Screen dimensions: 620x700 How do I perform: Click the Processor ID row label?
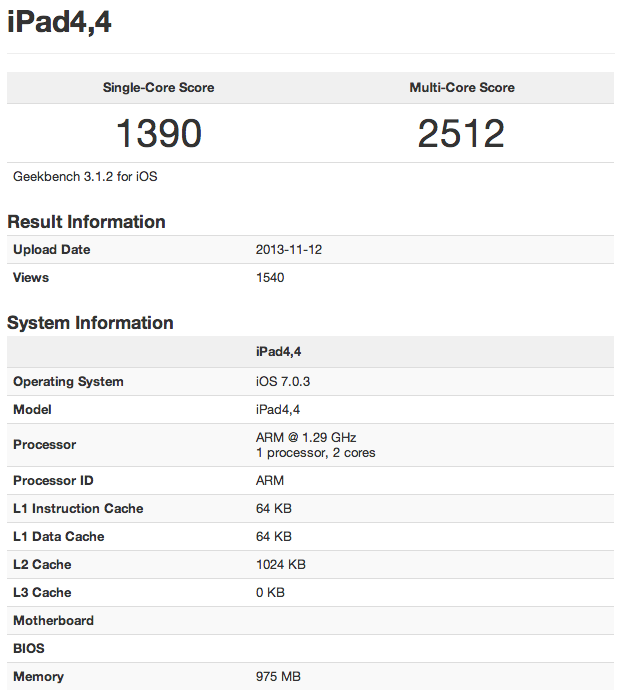(x=54, y=481)
